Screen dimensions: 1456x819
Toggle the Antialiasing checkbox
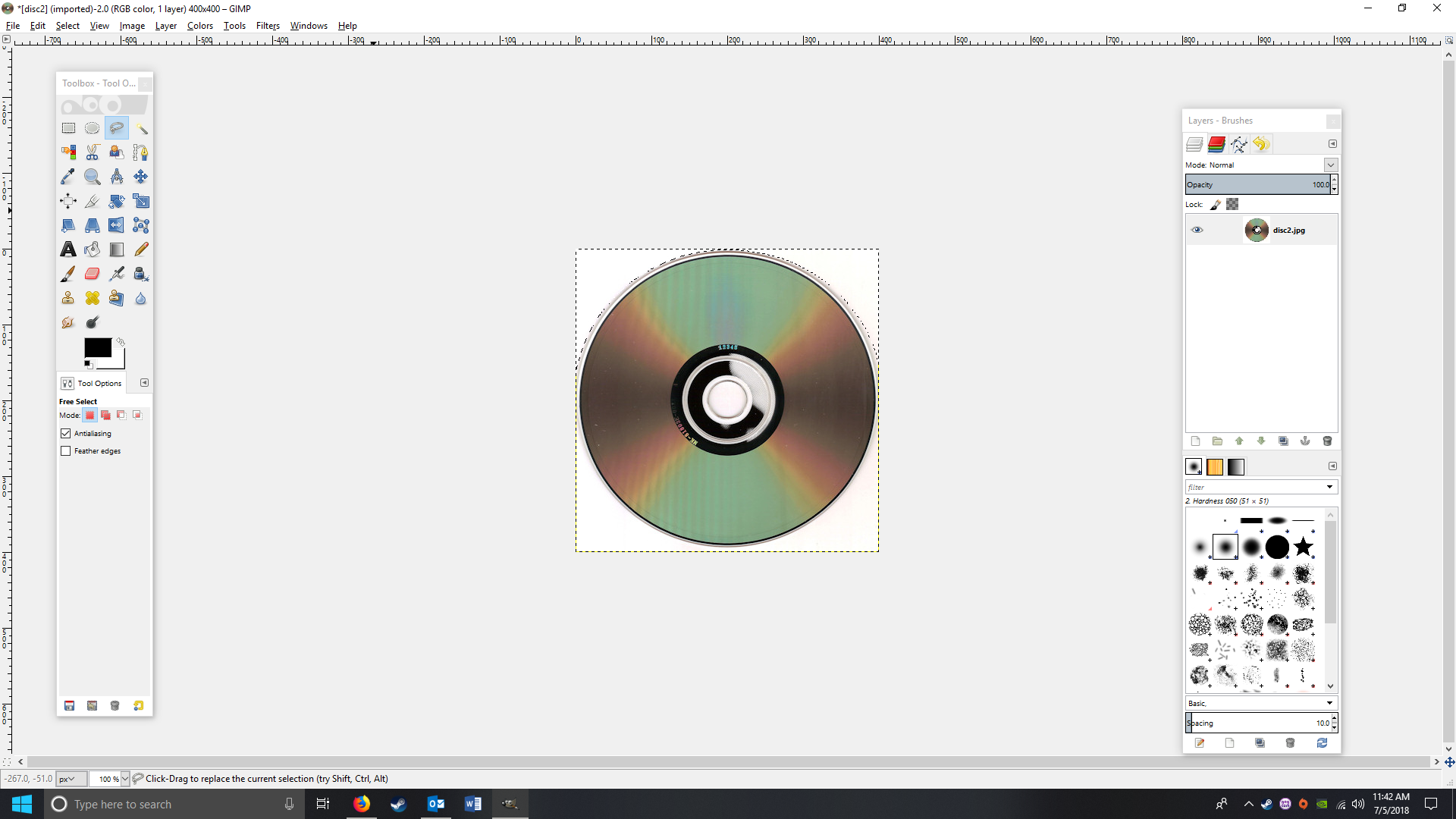(x=66, y=434)
